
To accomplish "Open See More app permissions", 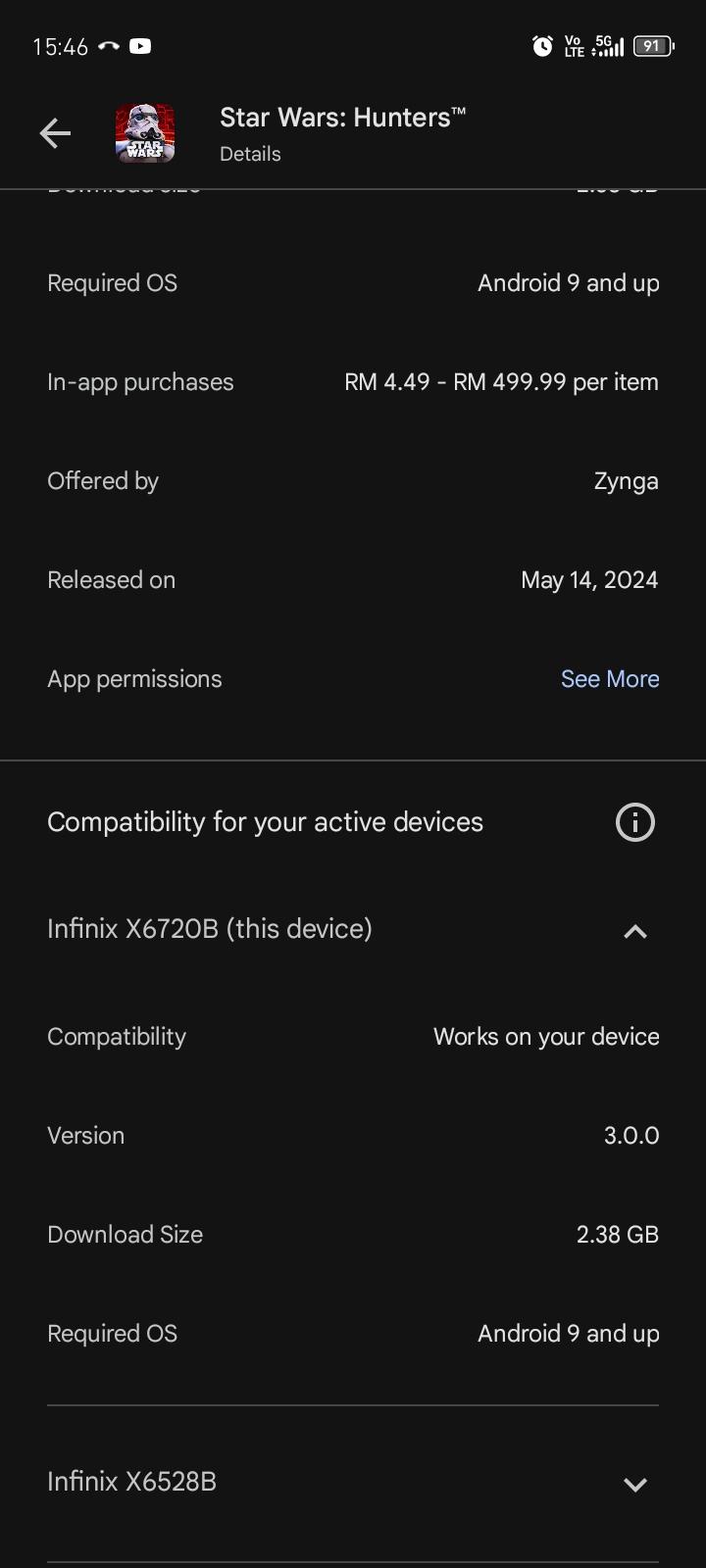I will pos(609,679).
